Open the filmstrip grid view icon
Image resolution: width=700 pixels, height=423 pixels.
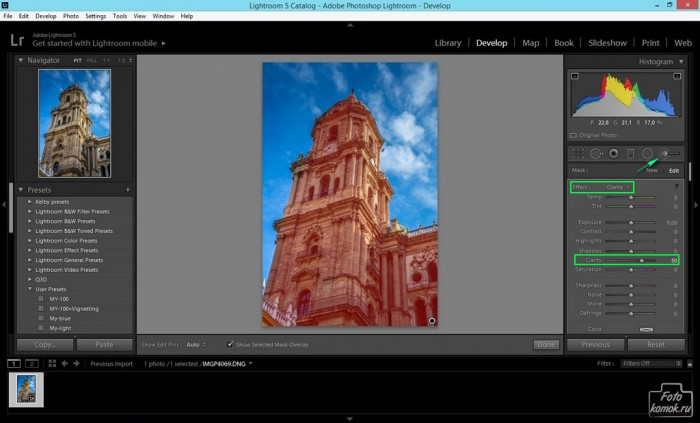click(x=52, y=364)
